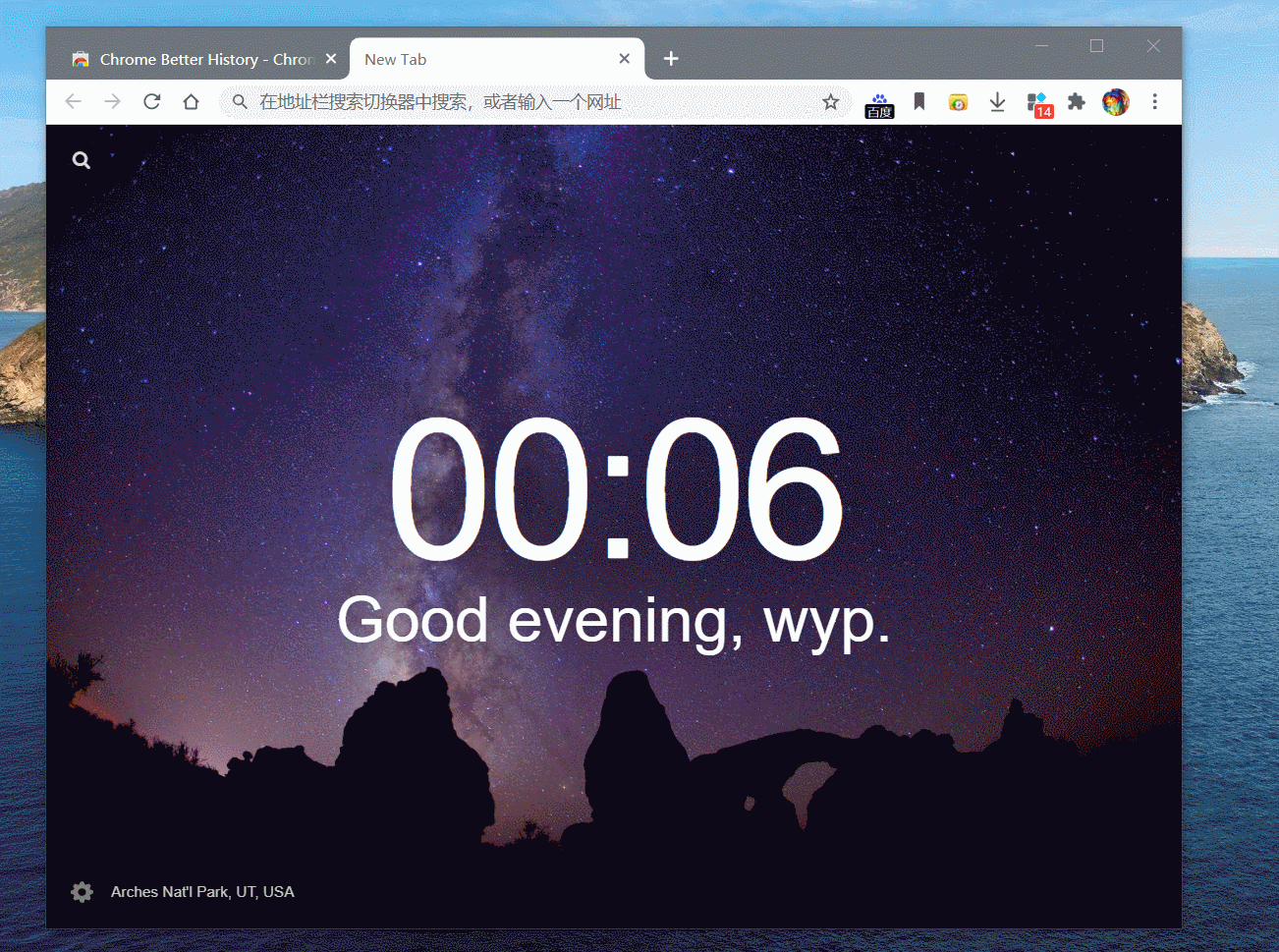Open the Extensions puzzle-piece menu
This screenshot has width=1279, height=952.
[x=1077, y=101]
